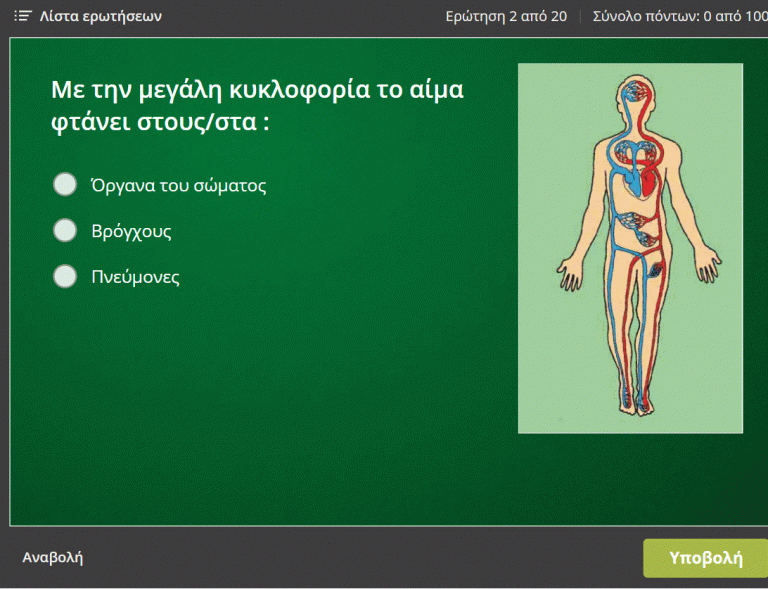This screenshot has width=768, height=589.
Task: Click the "Αναβολή" postpone link
Action: pyautogui.click(x=52, y=557)
